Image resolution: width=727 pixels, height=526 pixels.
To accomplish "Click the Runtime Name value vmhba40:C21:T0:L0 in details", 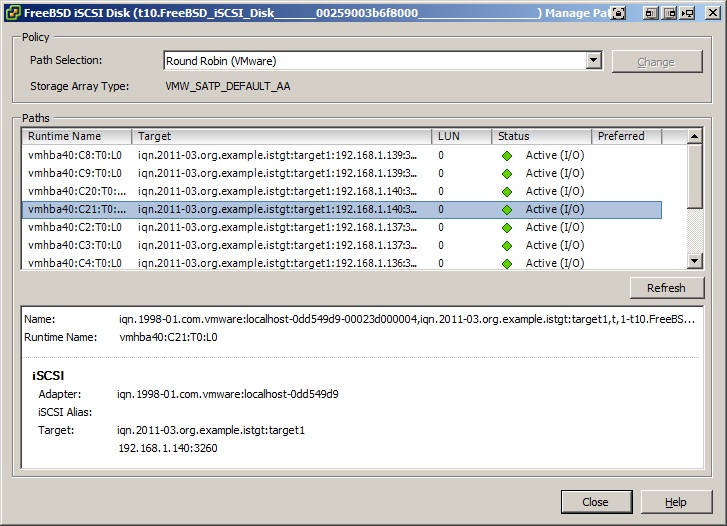I will pos(168,337).
